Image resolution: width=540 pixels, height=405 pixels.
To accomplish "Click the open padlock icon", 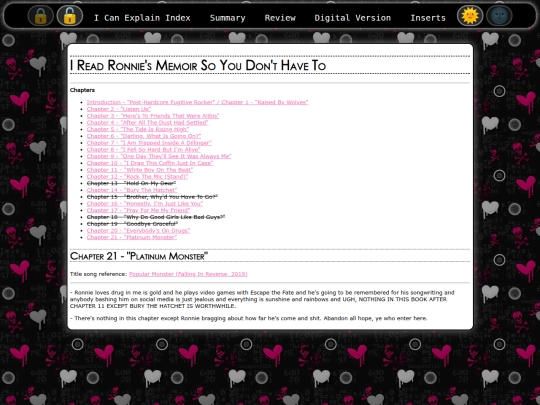I will point(70,16).
